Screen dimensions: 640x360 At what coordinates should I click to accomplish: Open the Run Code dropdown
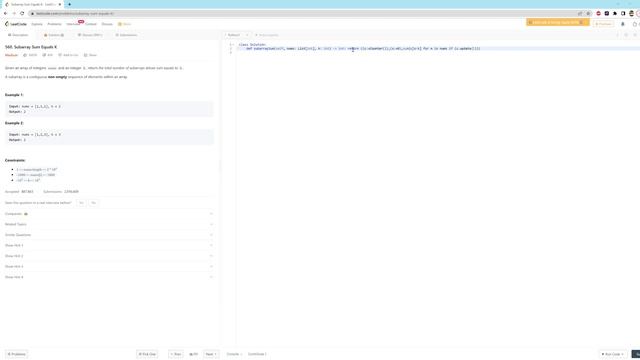[x=613, y=354]
